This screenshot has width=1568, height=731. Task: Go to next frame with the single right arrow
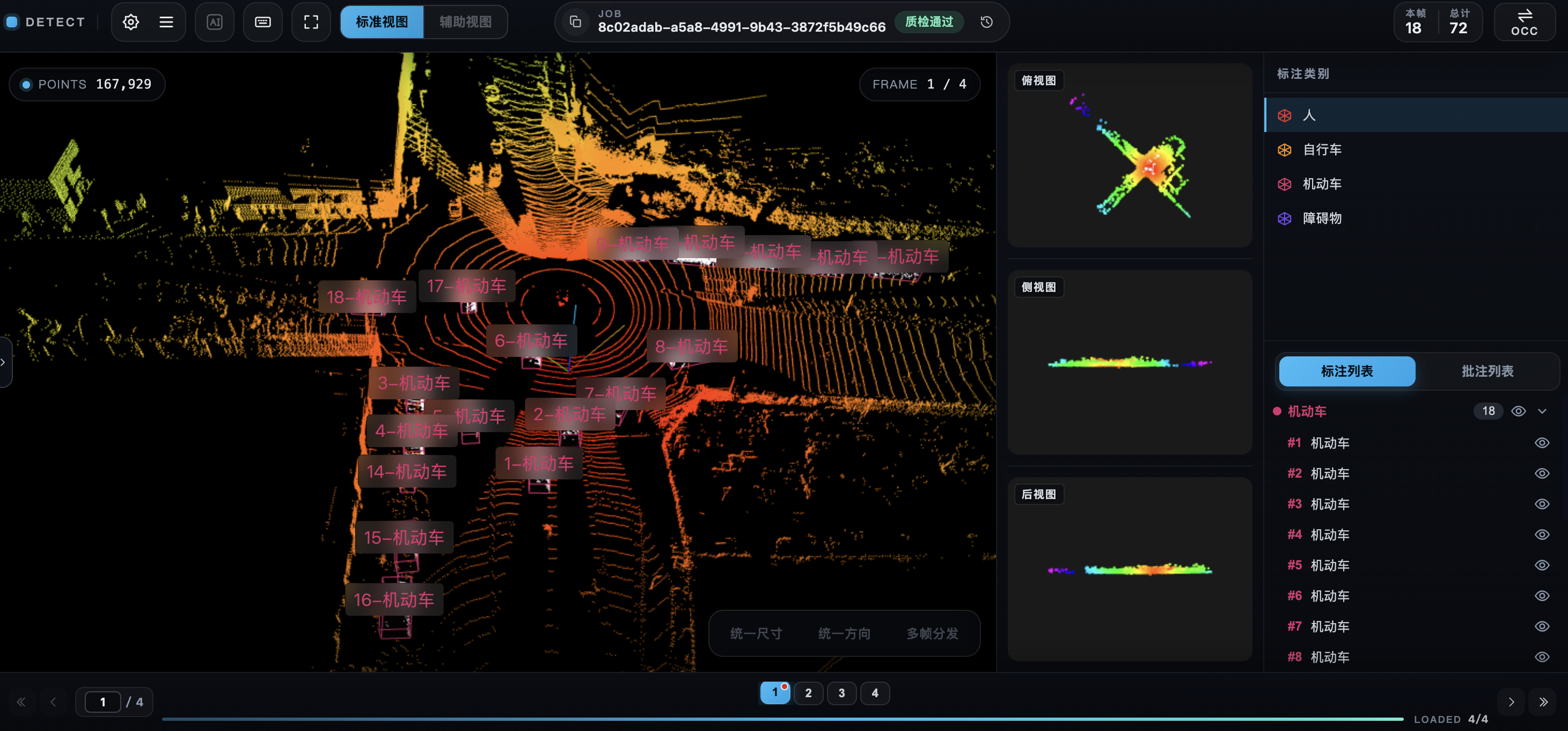click(1511, 702)
